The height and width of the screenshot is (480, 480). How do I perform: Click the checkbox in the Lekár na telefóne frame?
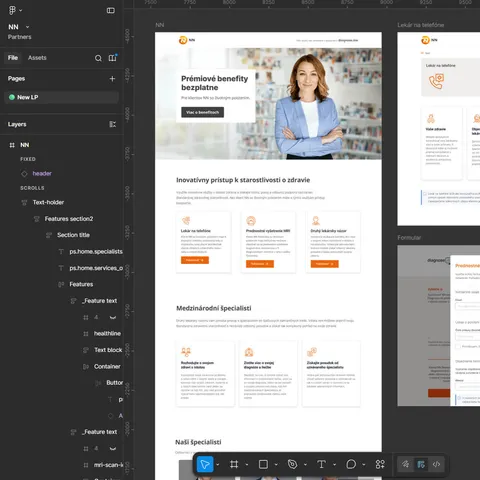point(425,194)
